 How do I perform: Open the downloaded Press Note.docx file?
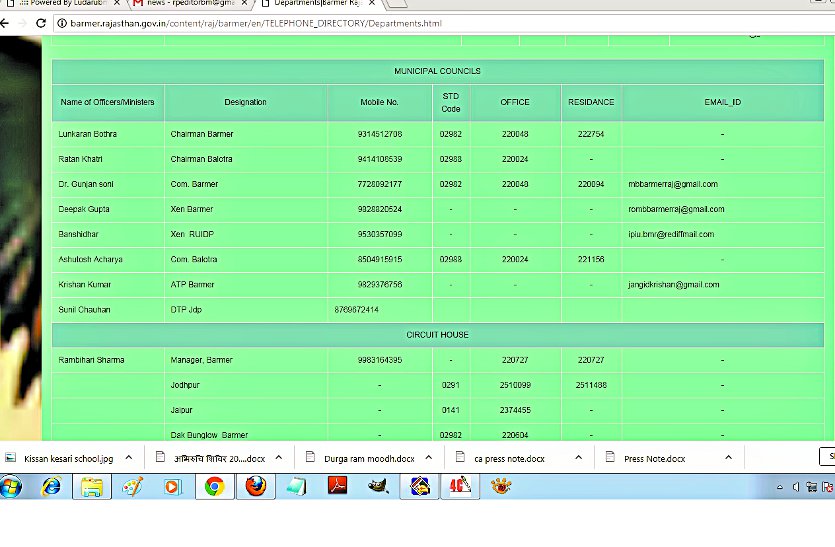click(654, 458)
